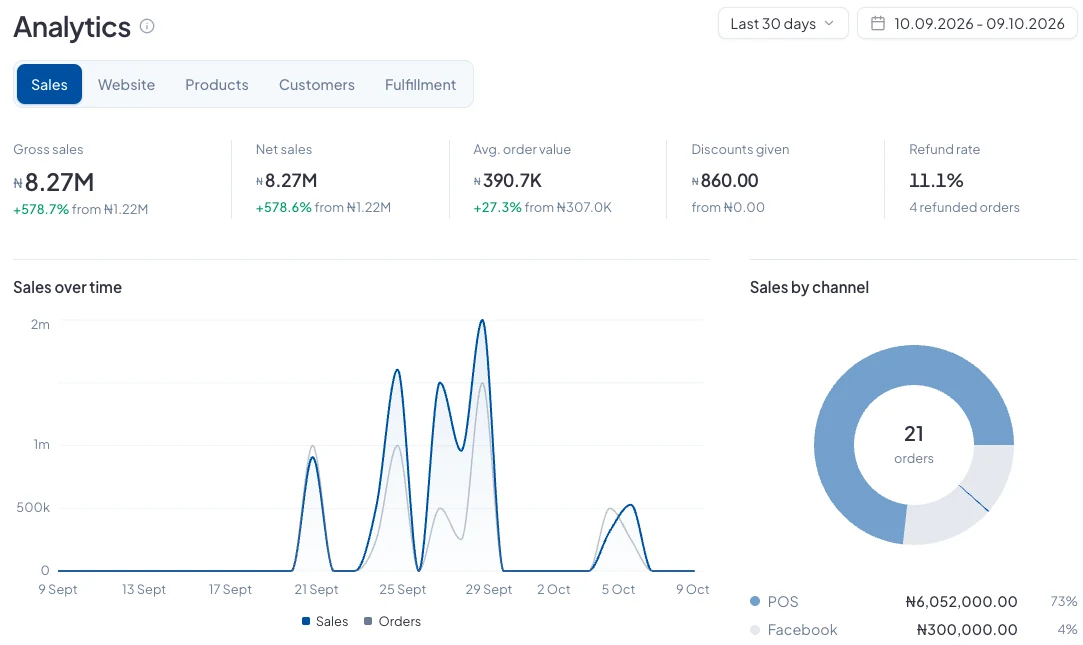
Task: Click the ₦390.7K average order value
Action: (508, 181)
